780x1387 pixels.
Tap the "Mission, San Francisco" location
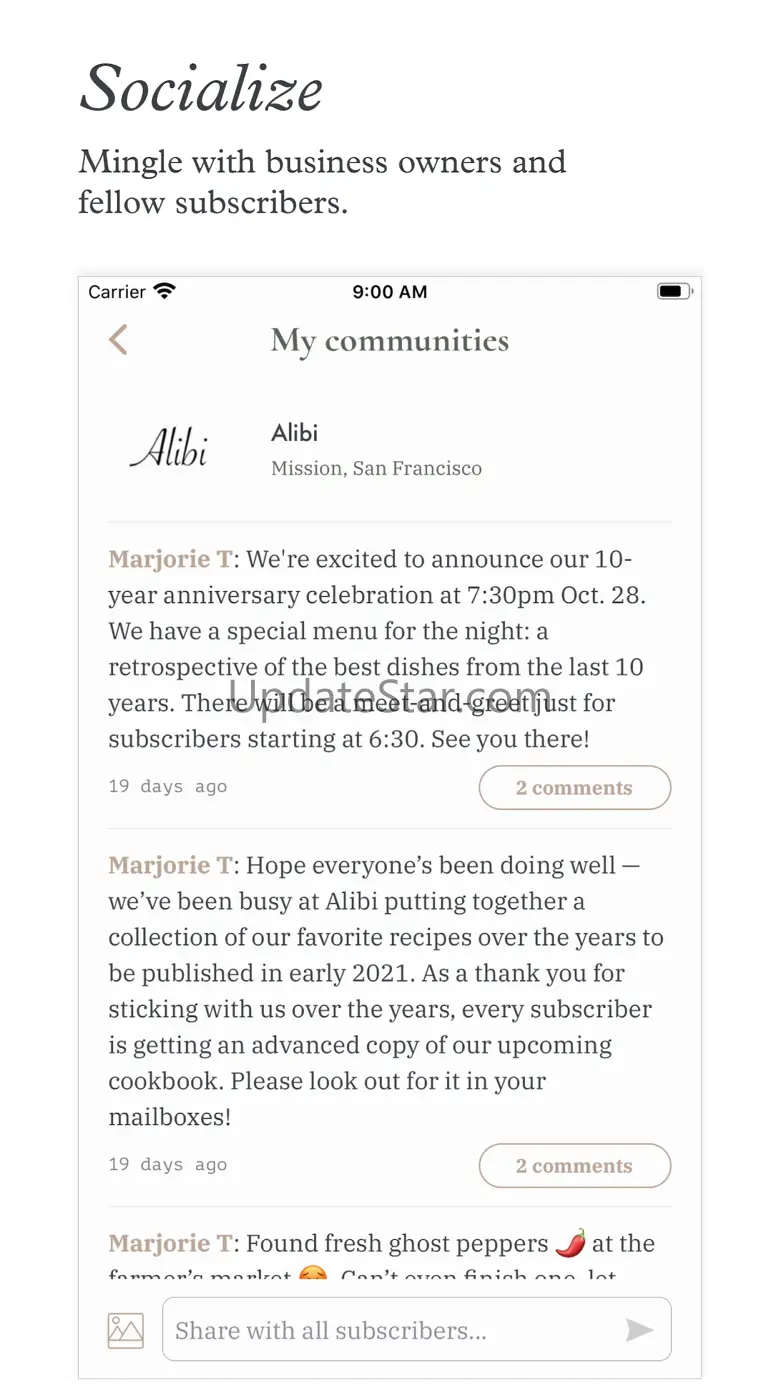tap(376, 468)
